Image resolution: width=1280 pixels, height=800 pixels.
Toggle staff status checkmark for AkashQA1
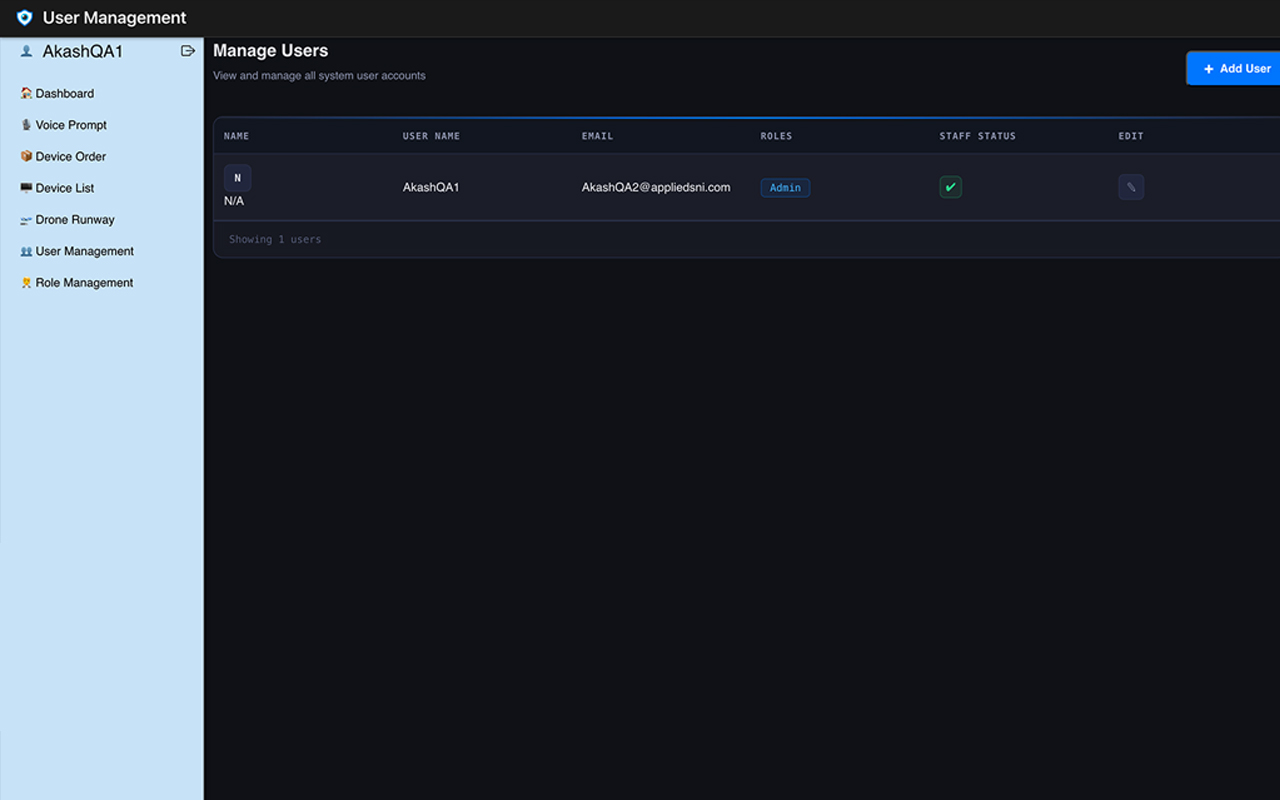(x=950, y=187)
